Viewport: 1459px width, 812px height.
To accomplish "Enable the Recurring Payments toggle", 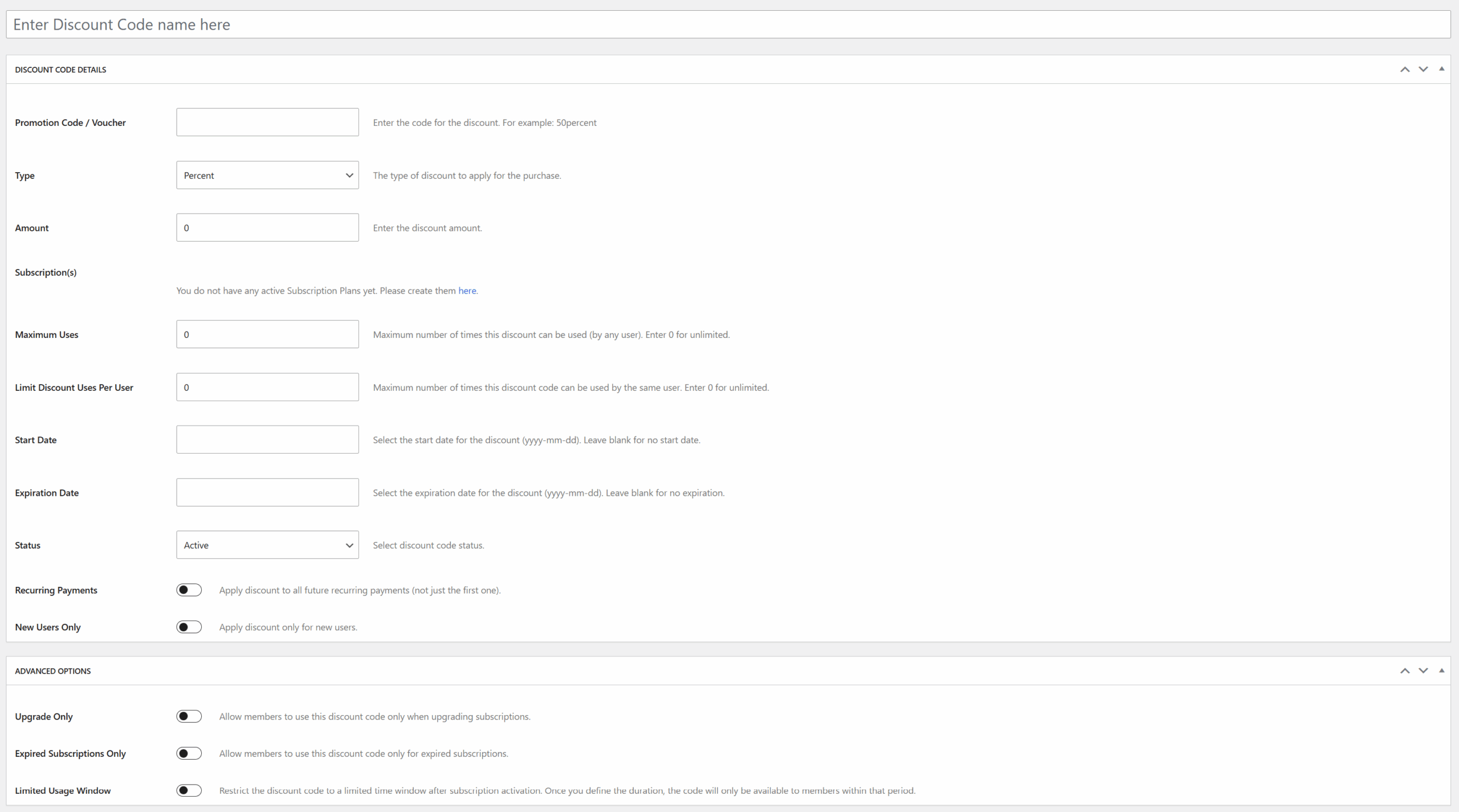I will point(189,590).
